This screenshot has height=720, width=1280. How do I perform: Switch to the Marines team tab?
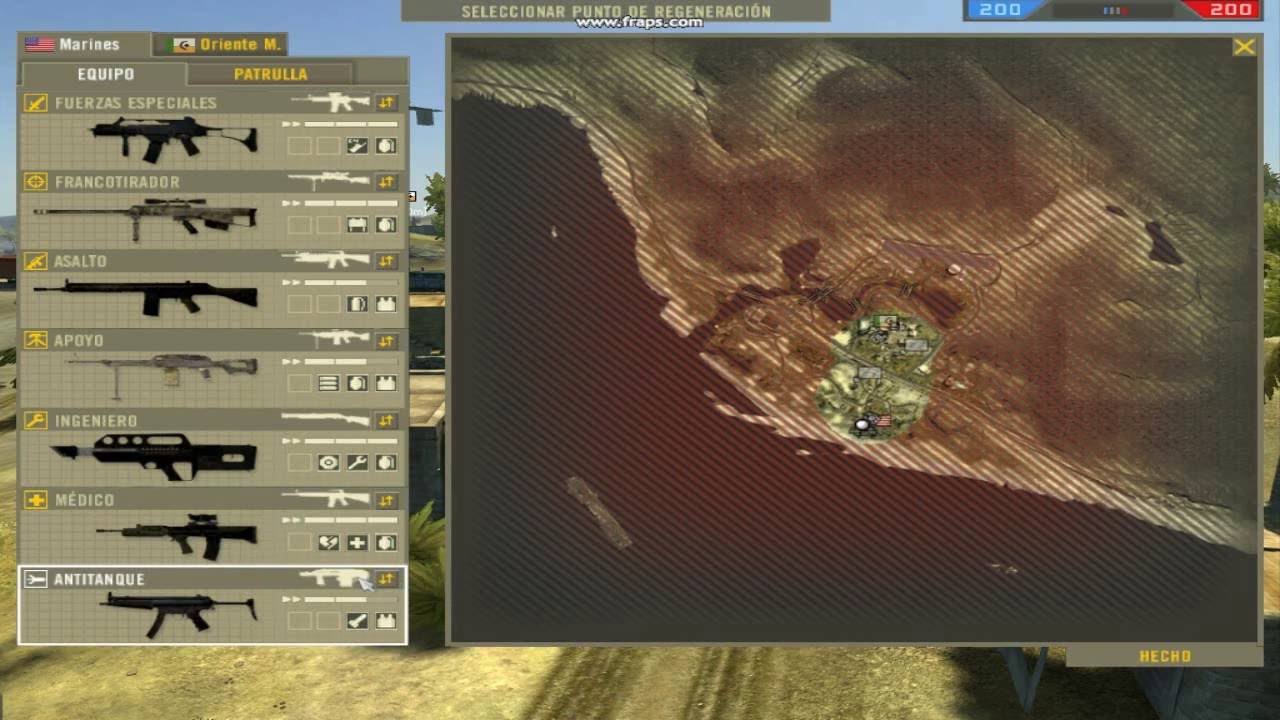(x=84, y=45)
